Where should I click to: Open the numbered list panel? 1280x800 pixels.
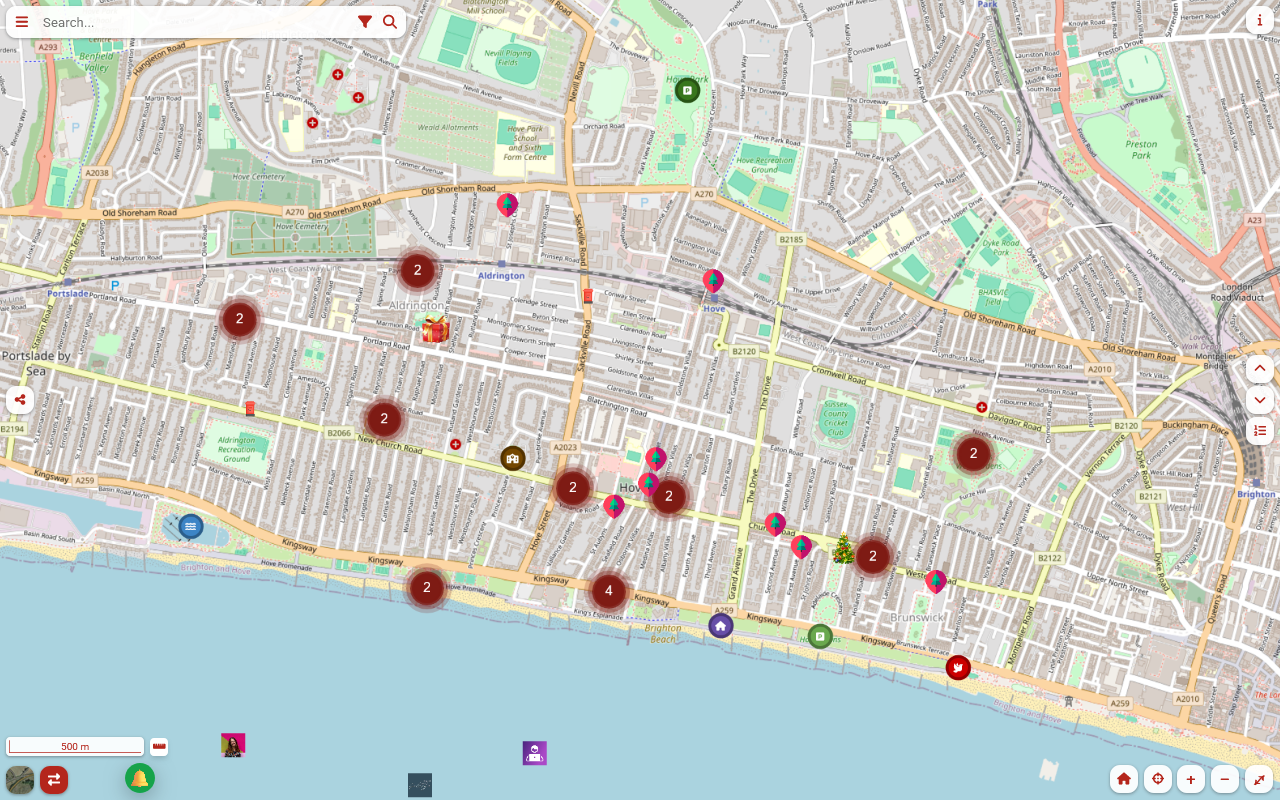tap(1259, 431)
